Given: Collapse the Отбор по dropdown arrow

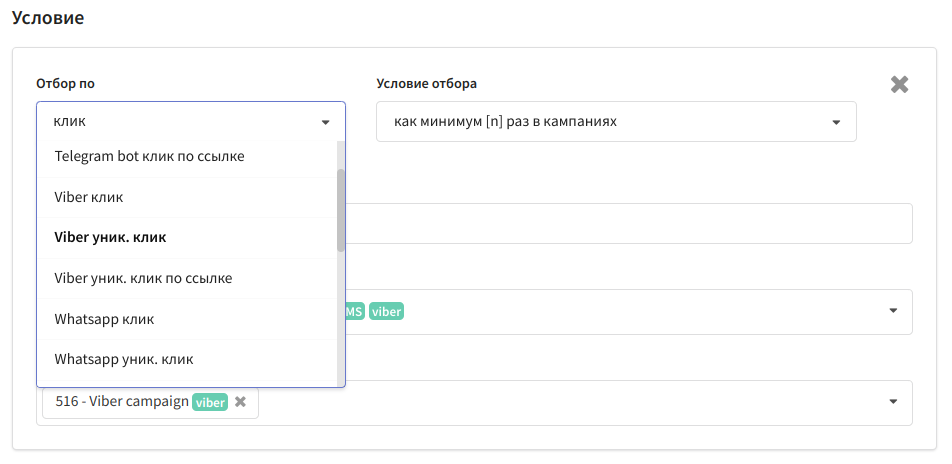Looking at the screenshot, I should point(325,122).
